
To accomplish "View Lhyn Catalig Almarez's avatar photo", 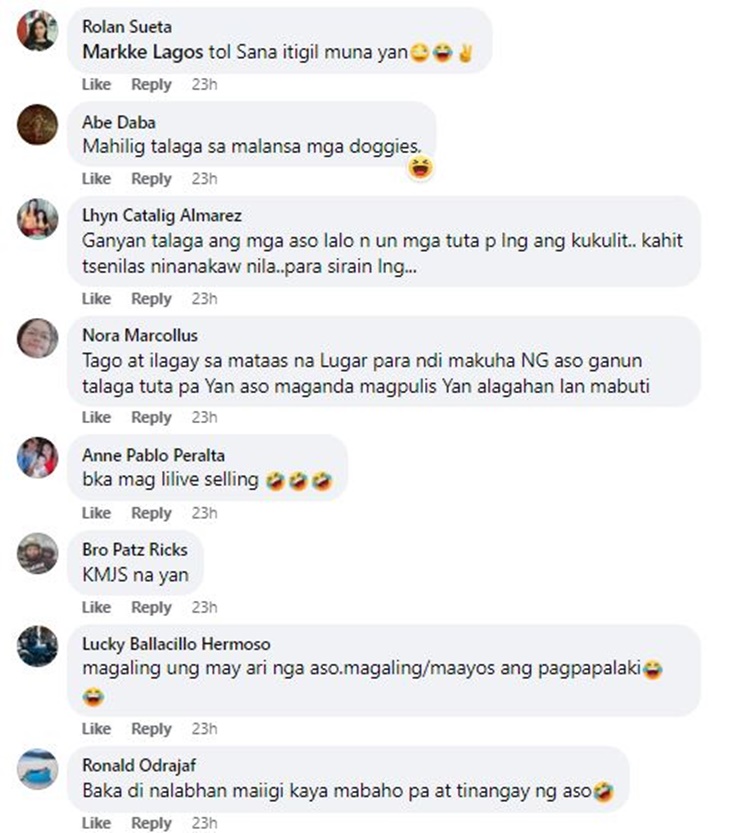I will click(37, 218).
